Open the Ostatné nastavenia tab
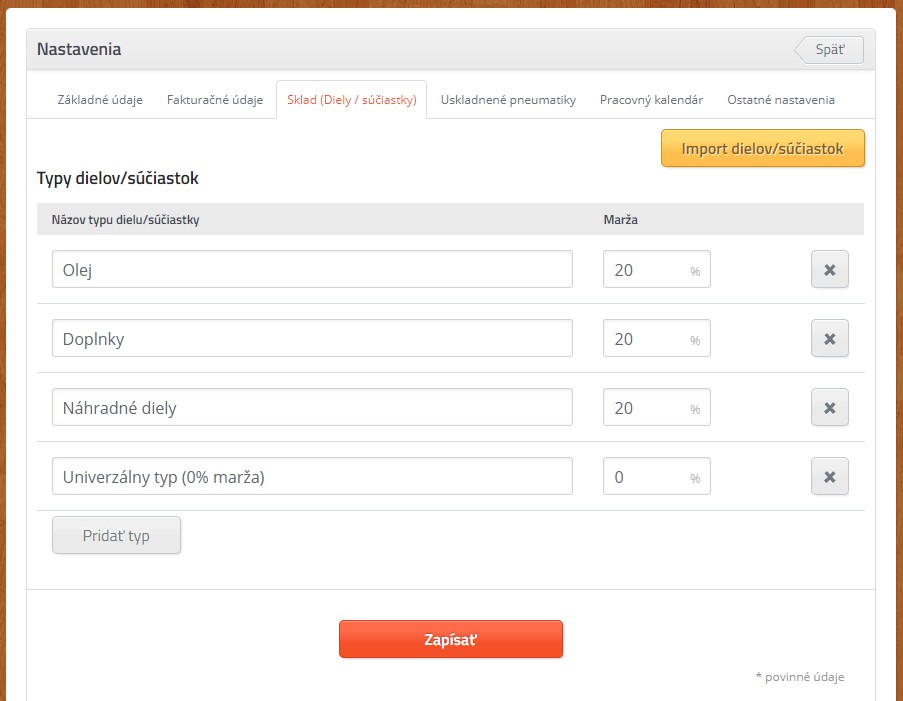 click(781, 100)
